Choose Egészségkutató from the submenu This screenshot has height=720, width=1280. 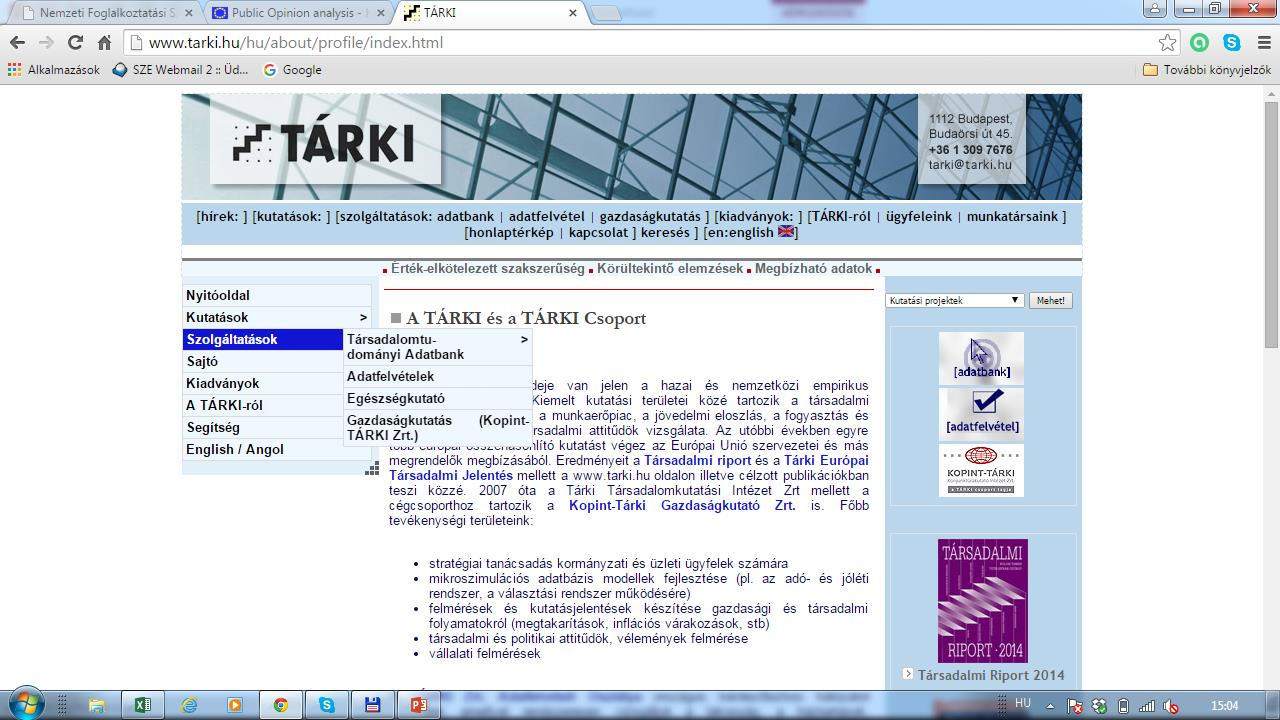point(437,398)
